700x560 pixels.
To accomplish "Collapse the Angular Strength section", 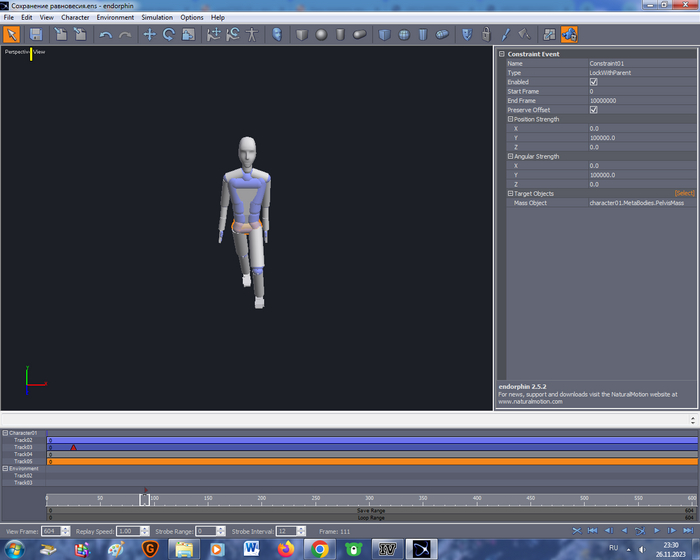I will click(510, 156).
